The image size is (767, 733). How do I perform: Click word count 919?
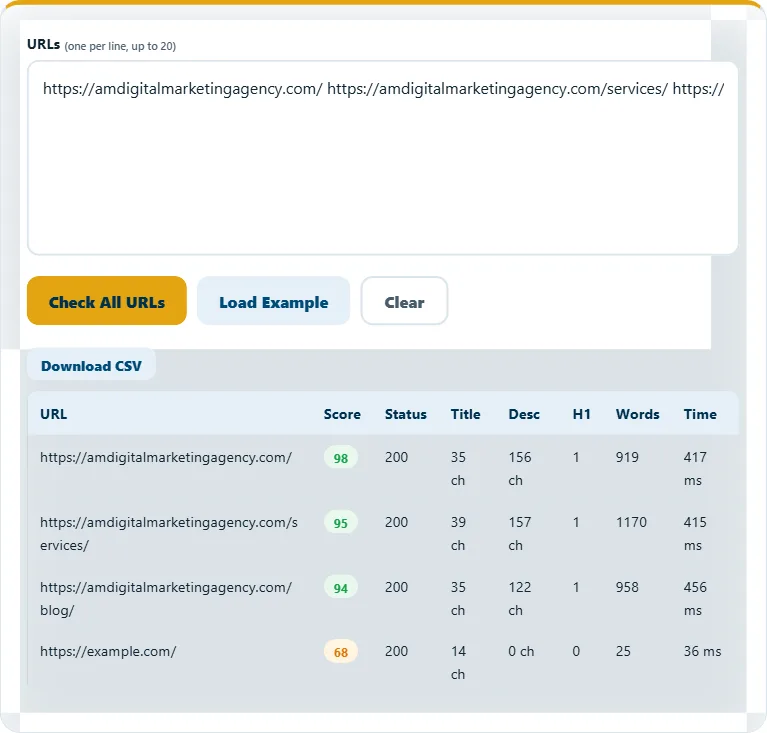627,457
